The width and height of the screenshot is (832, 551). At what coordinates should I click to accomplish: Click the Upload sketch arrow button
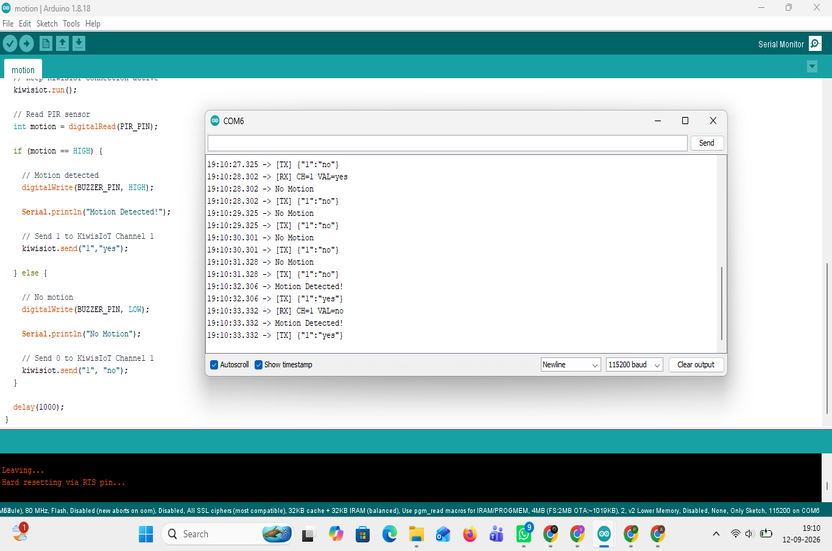[x=27, y=43]
